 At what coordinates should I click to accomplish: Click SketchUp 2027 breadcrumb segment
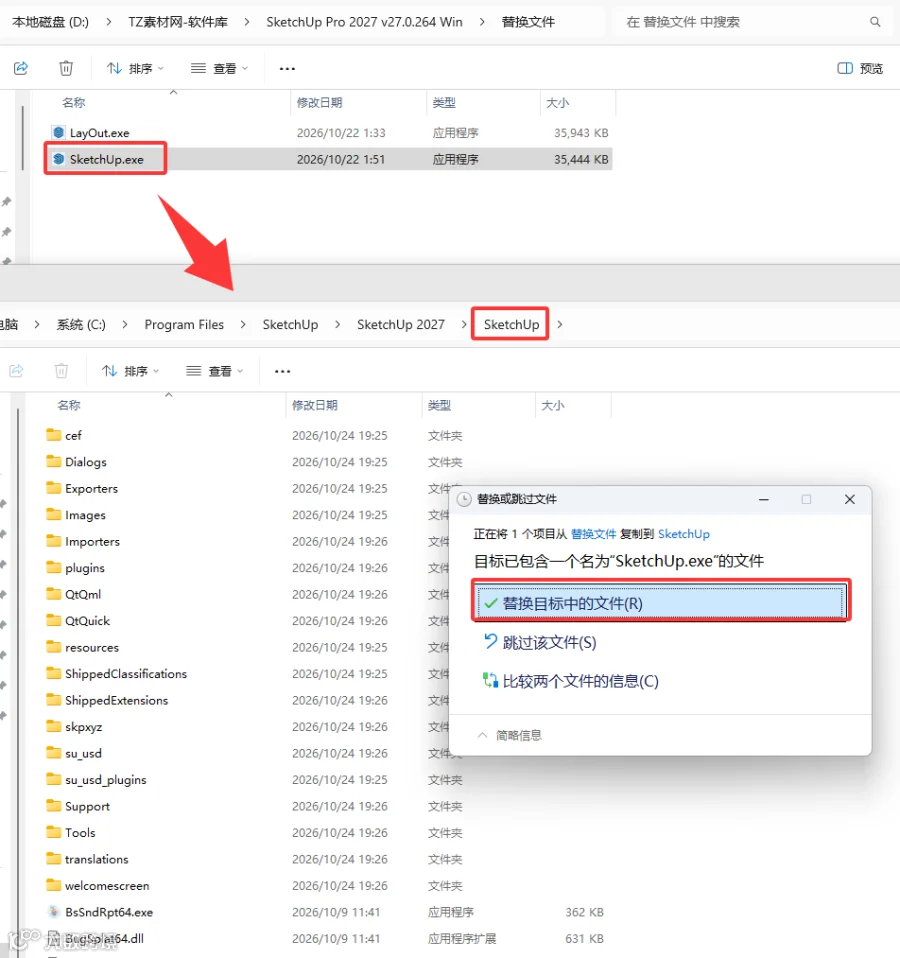401,324
